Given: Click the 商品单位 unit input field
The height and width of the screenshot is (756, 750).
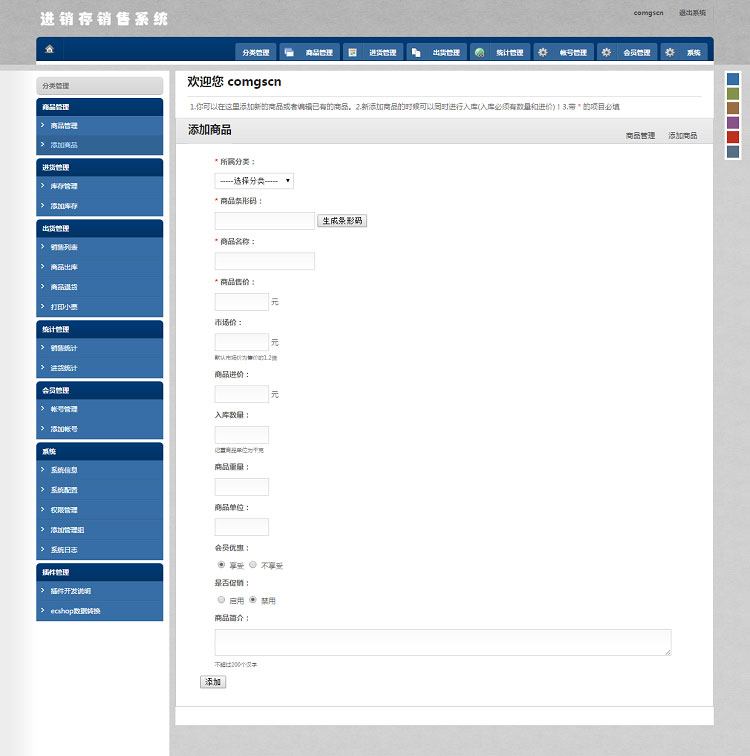Looking at the screenshot, I should [x=241, y=527].
